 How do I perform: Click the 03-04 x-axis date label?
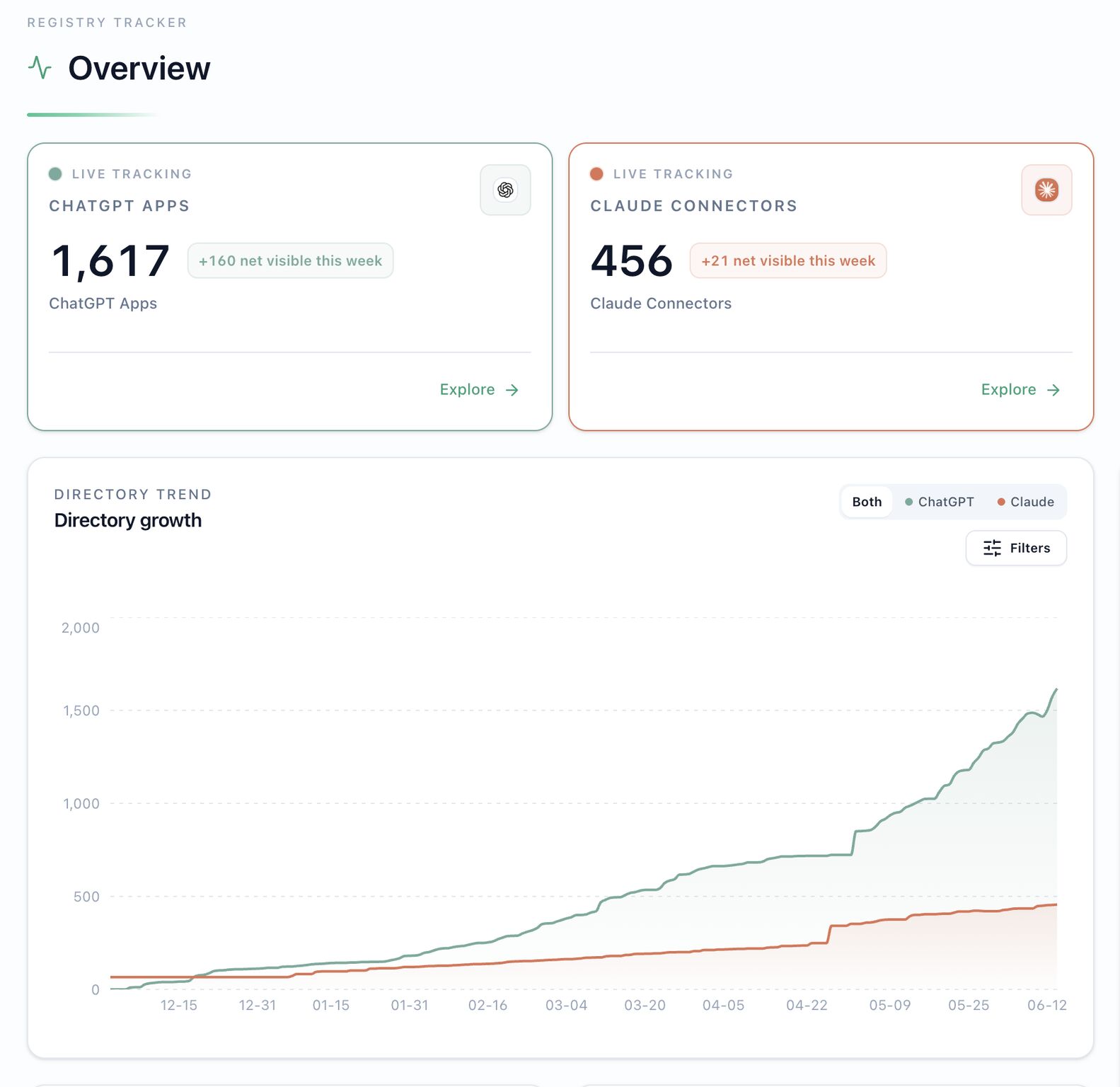tap(566, 1005)
